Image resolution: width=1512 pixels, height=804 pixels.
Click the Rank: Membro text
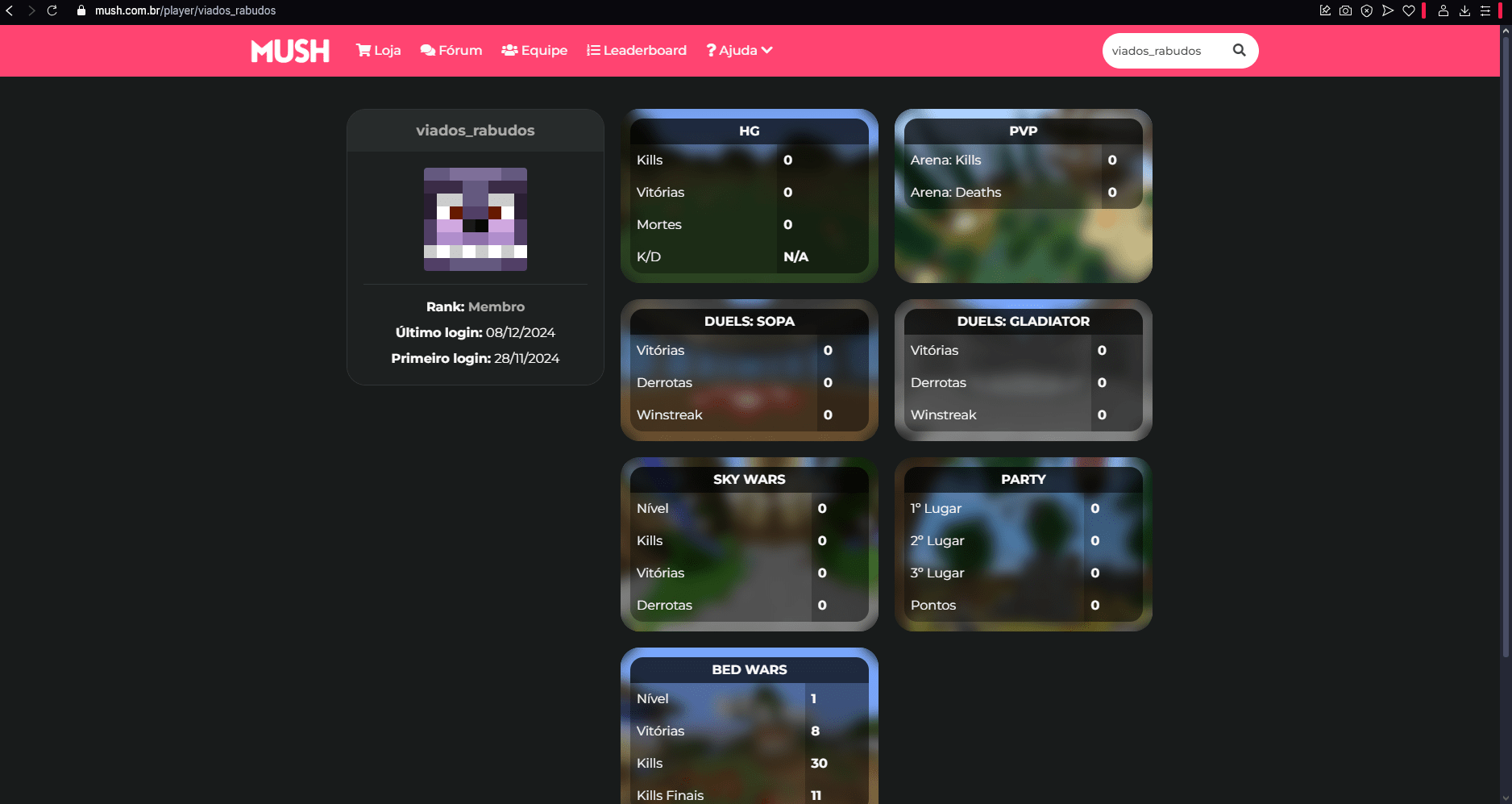click(x=476, y=306)
